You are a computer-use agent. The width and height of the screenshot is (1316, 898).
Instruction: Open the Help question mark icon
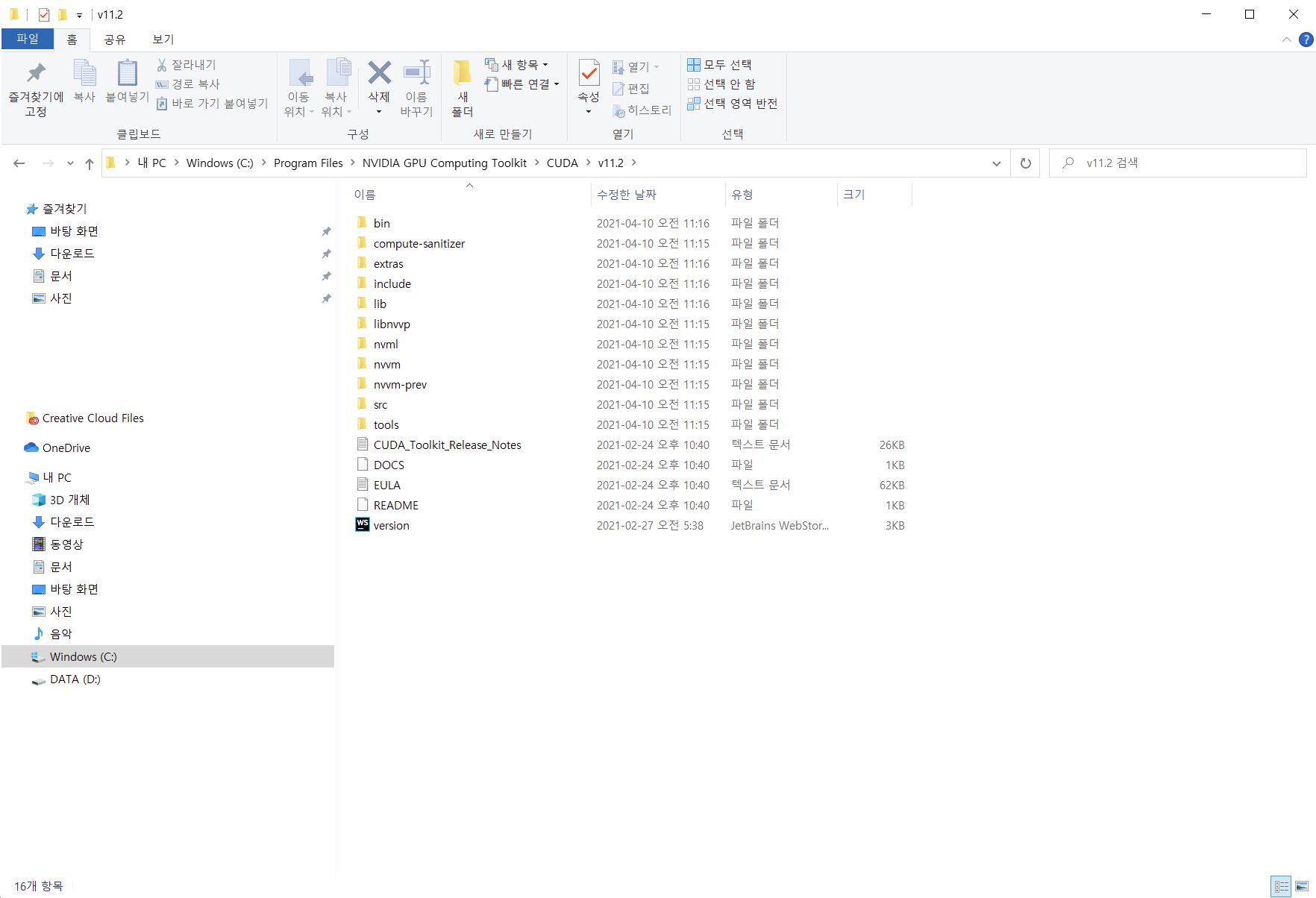(x=1306, y=40)
